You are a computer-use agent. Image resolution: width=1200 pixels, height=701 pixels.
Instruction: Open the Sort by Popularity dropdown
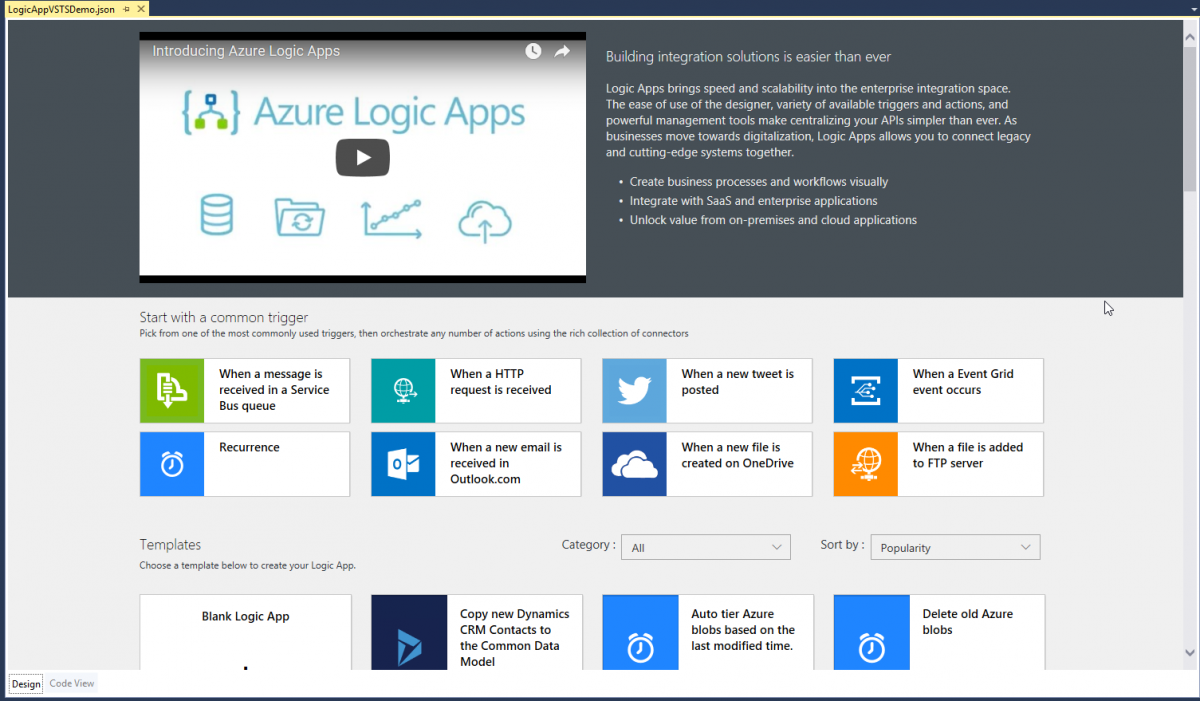click(x=955, y=547)
